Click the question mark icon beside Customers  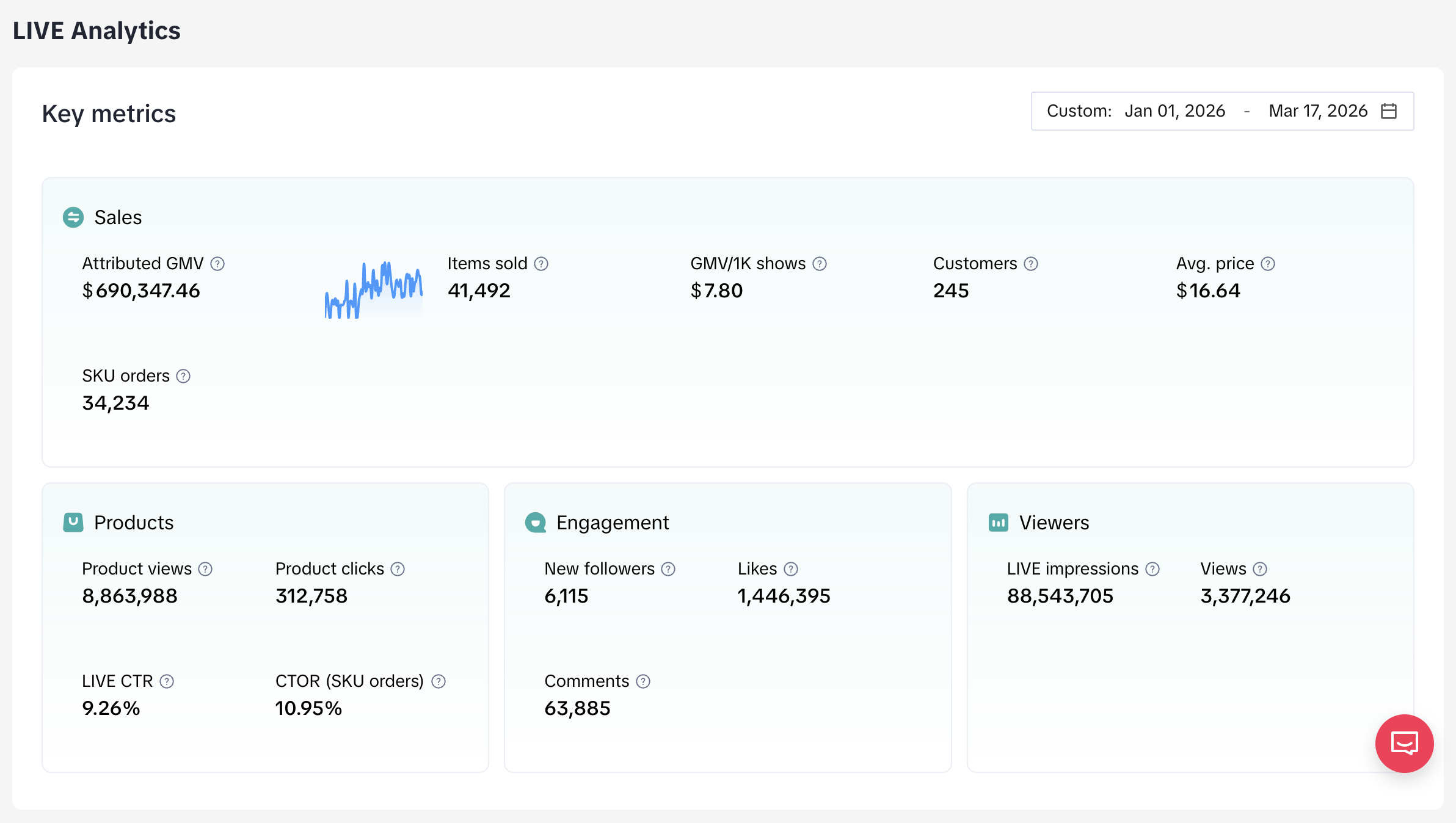[1031, 264]
